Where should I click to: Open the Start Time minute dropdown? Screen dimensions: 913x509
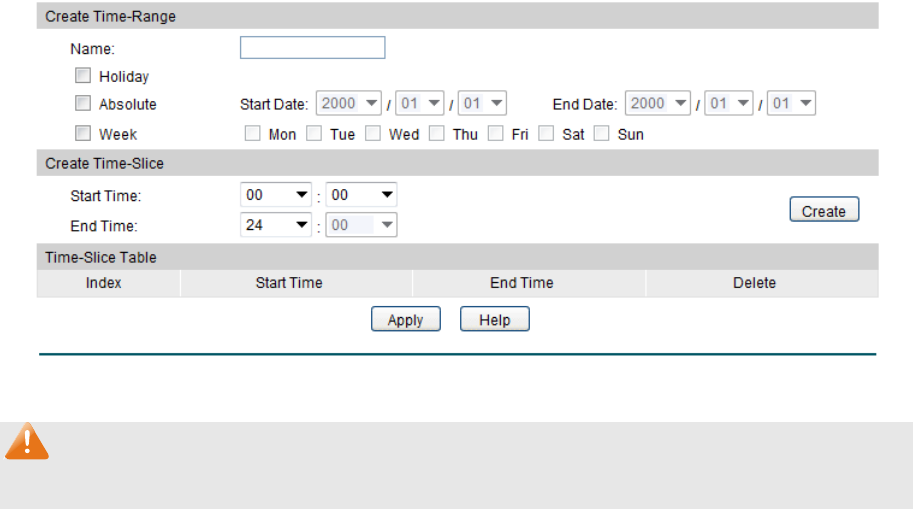362,196
